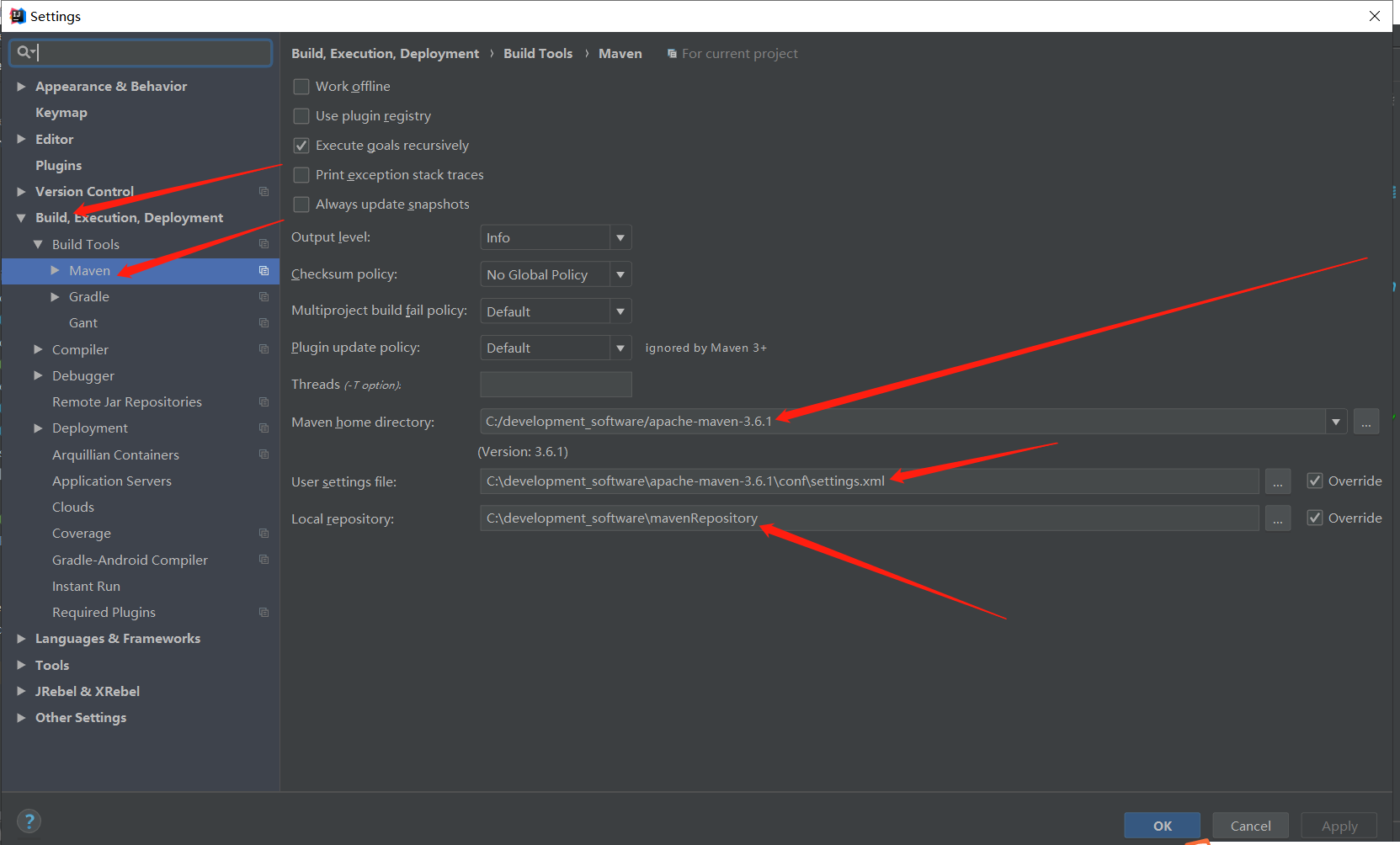
Task: Click the Threads input field
Action: click(556, 385)
